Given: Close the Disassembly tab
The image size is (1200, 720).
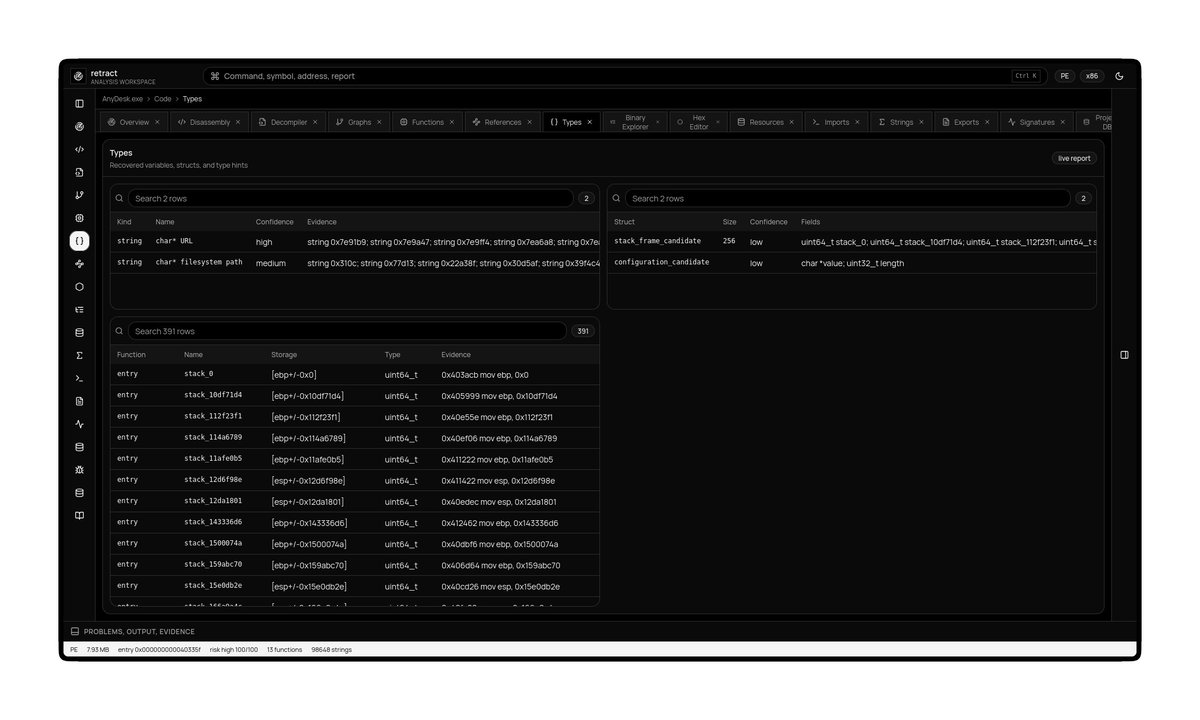Looking at the screenshot, I should pos(238,122).
